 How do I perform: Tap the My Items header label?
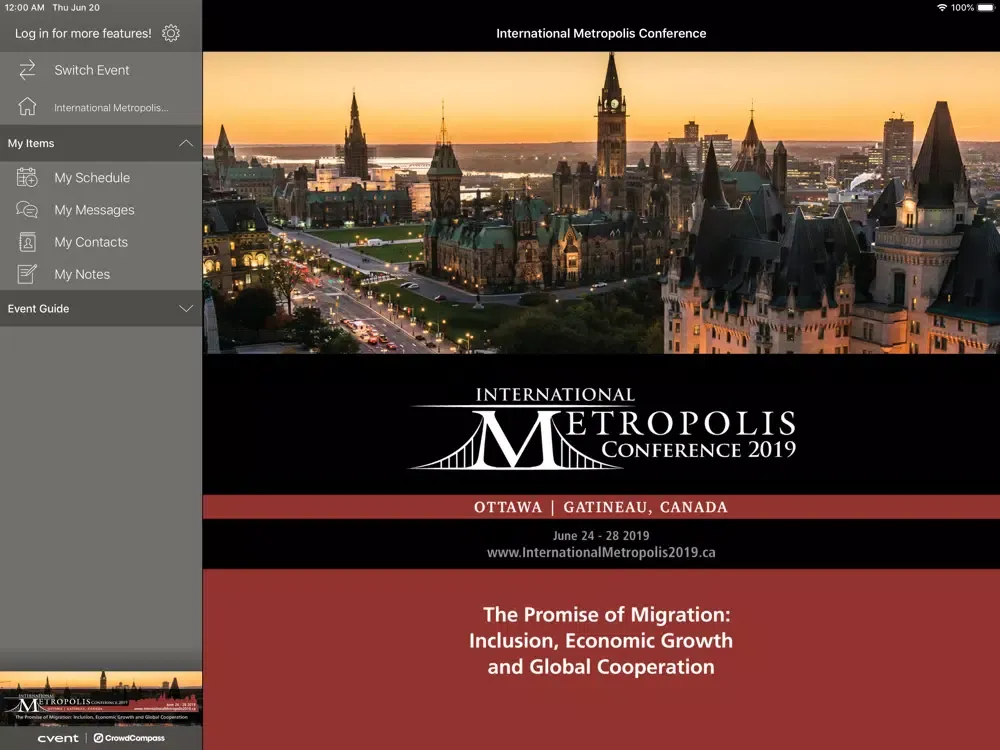point(31,143)
